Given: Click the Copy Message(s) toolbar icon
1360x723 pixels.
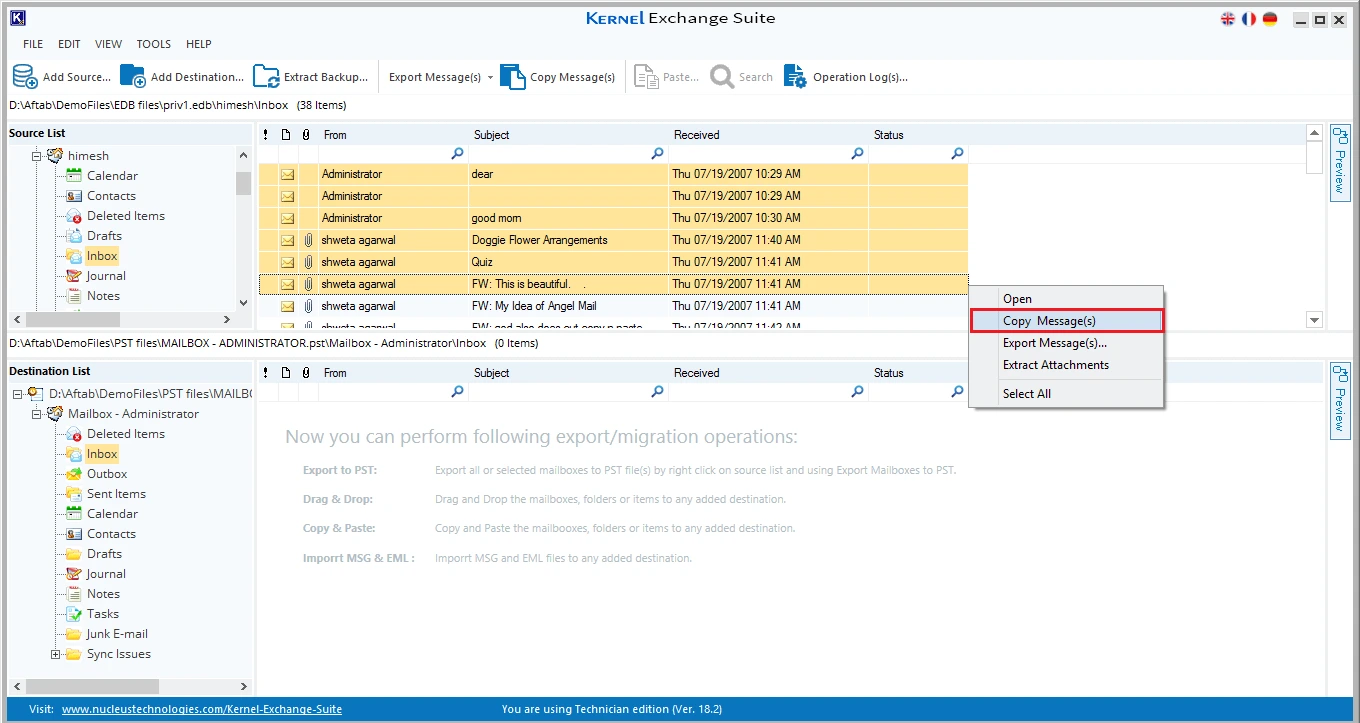Looking at the screenshot, I should click(x=513, y=77).
